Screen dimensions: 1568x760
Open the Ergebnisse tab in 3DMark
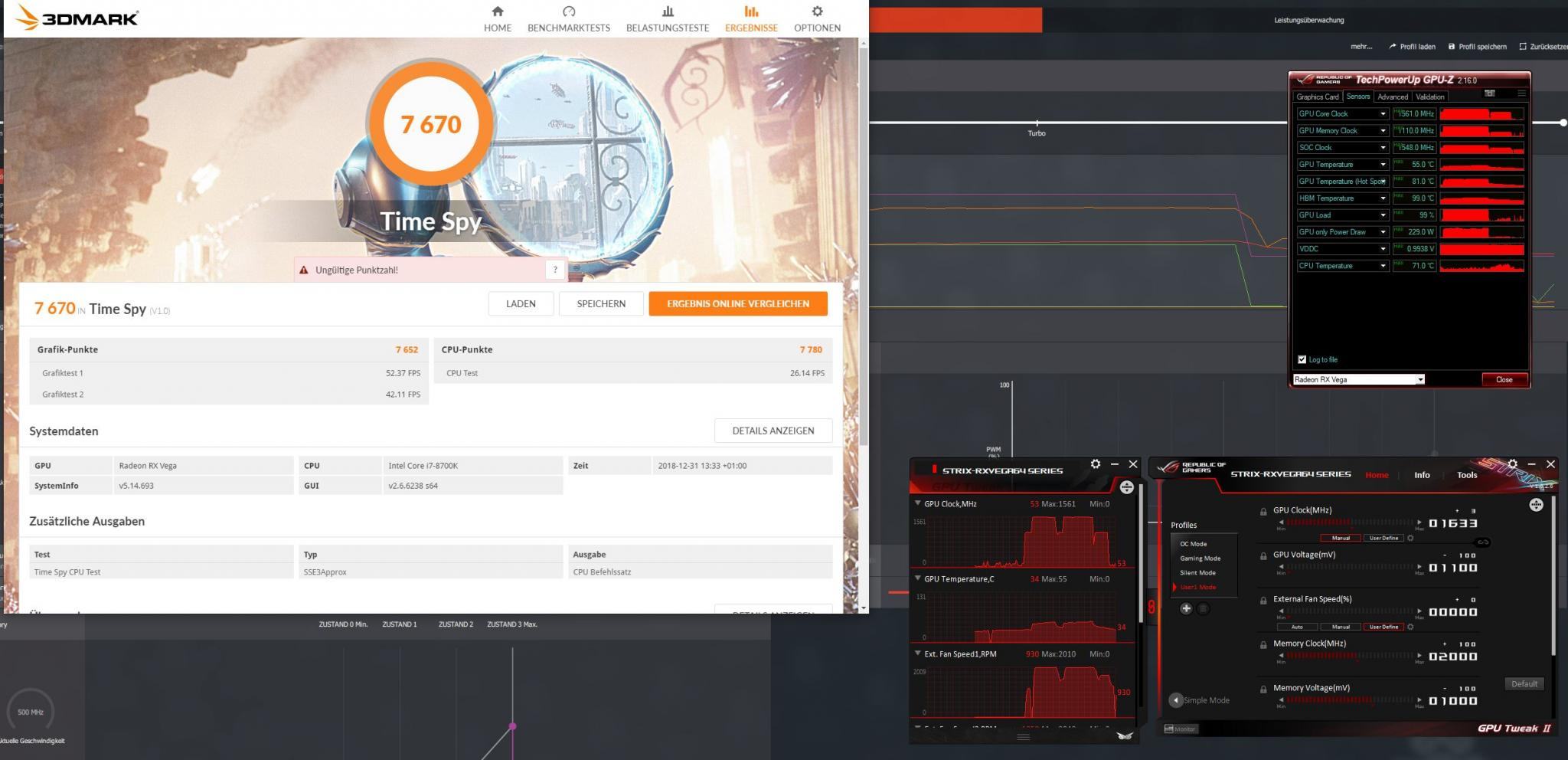coord(751,19)
